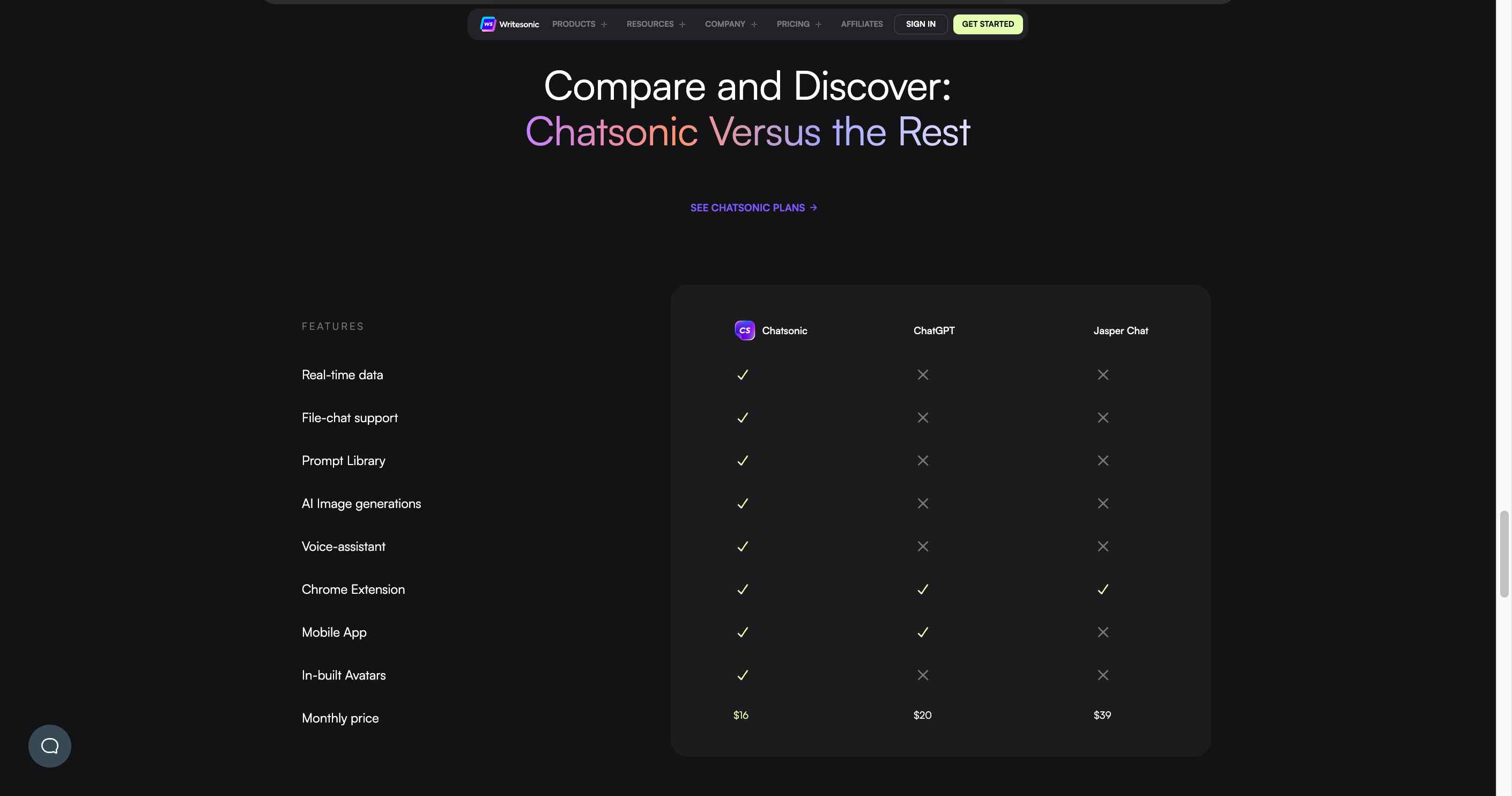
Task: Click Jasper Chat cross for In-built Avatars
Action: (1103, 674)
